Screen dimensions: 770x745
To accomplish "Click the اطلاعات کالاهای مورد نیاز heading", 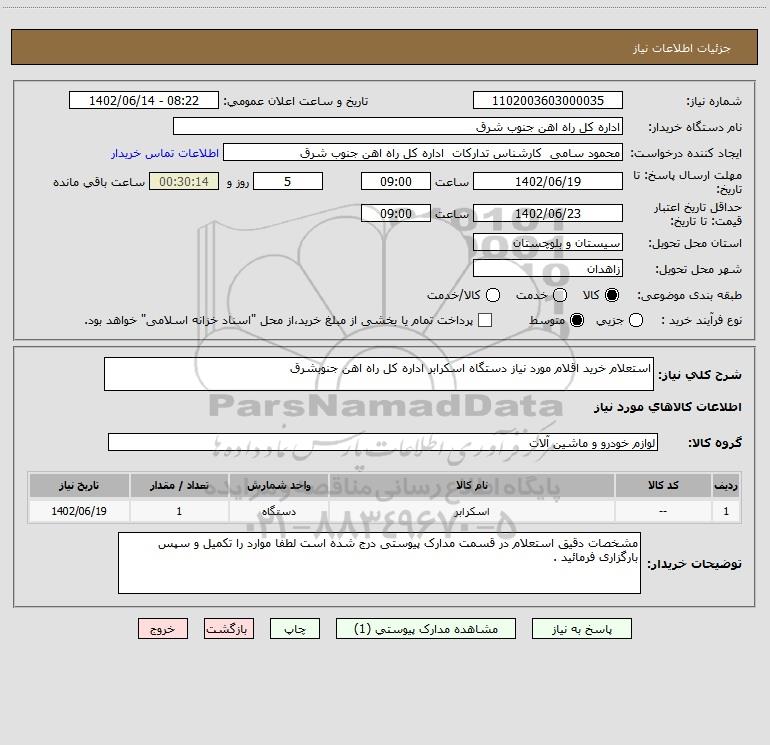I will point(668,407).
